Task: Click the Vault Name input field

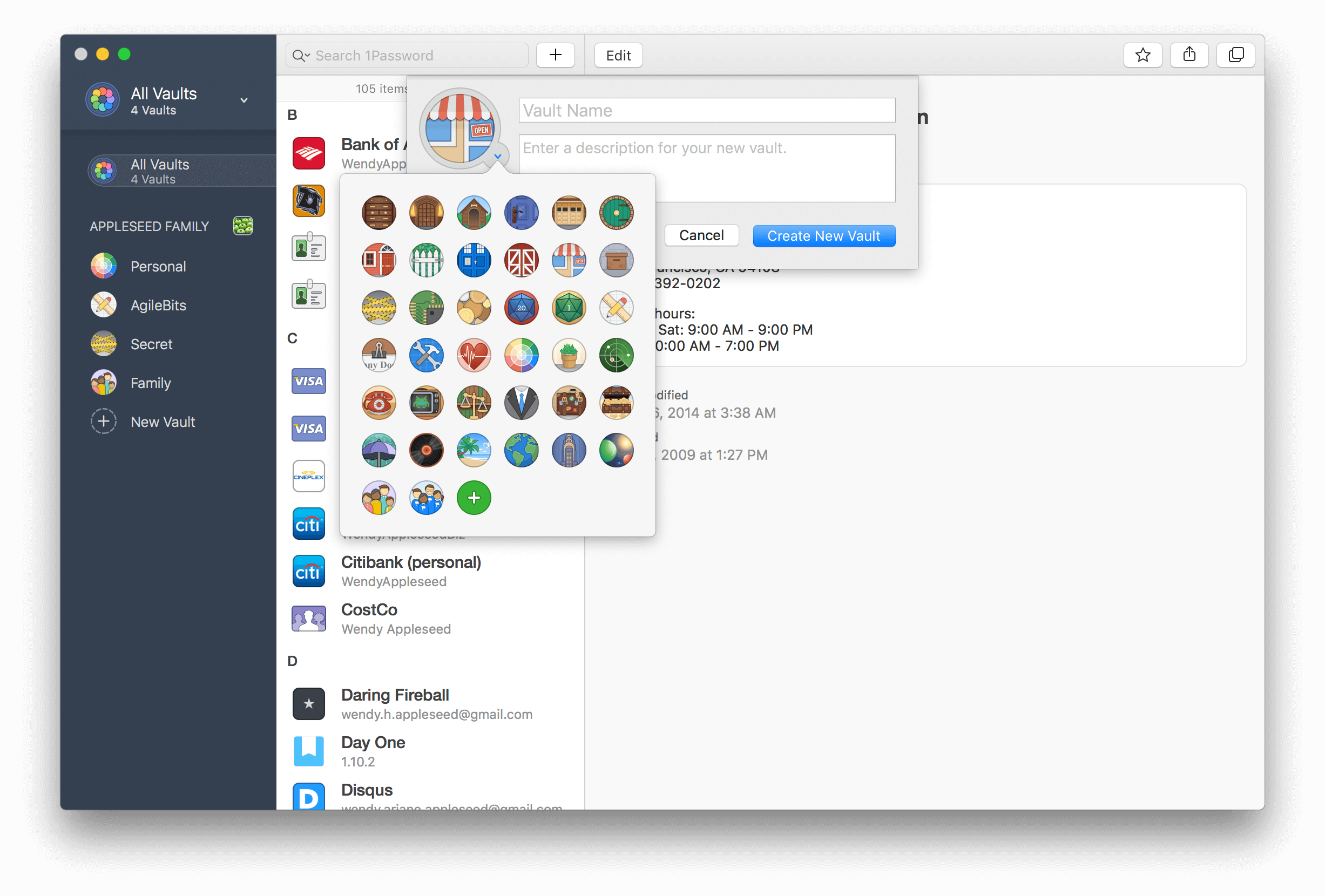Action: click(707, 110)
